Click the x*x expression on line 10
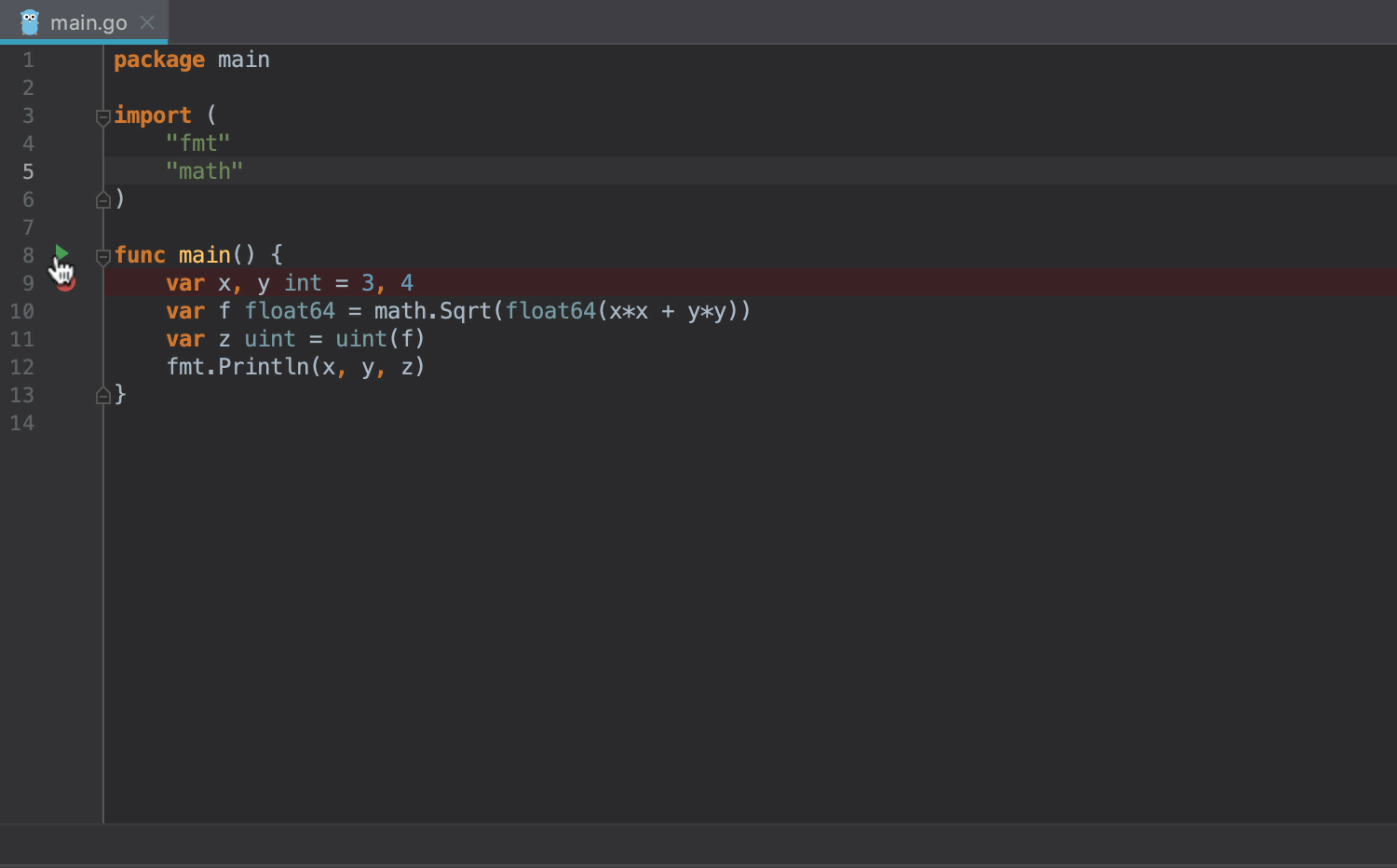 629,311
